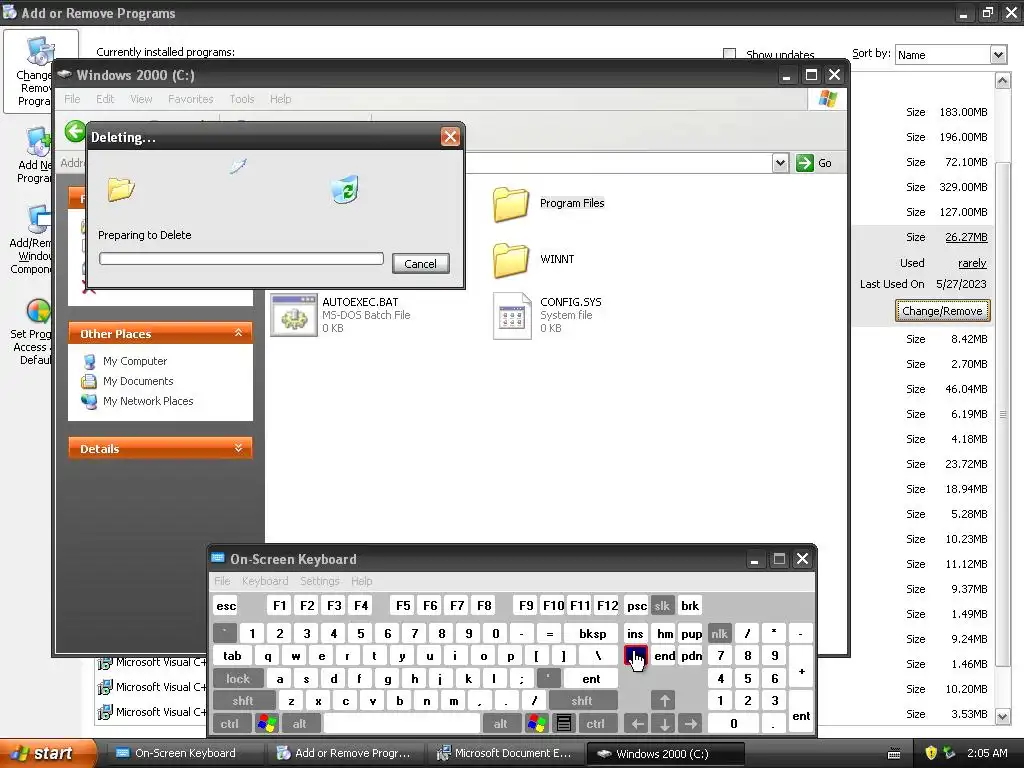Viewport: 1024px width, 768px height.
Task: Open the address bar dropdown arrow
Action: coord(780,163)
